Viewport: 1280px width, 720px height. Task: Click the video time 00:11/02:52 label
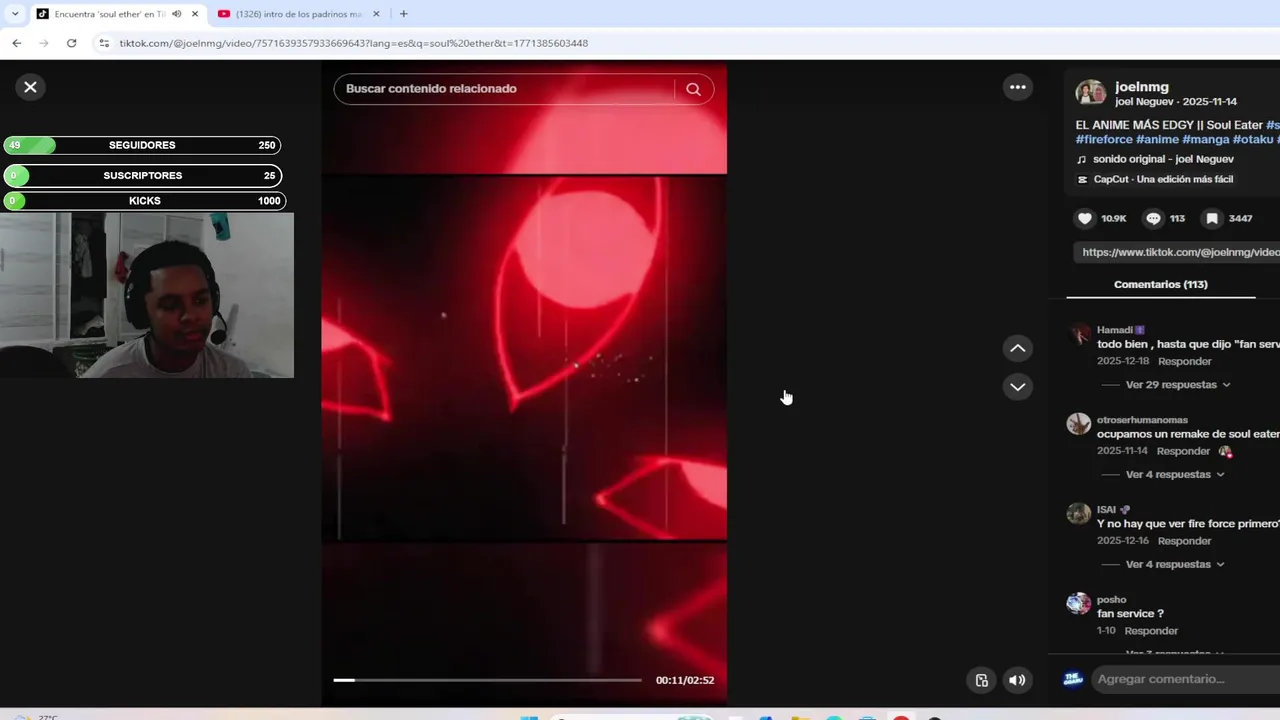click(685, 680)
